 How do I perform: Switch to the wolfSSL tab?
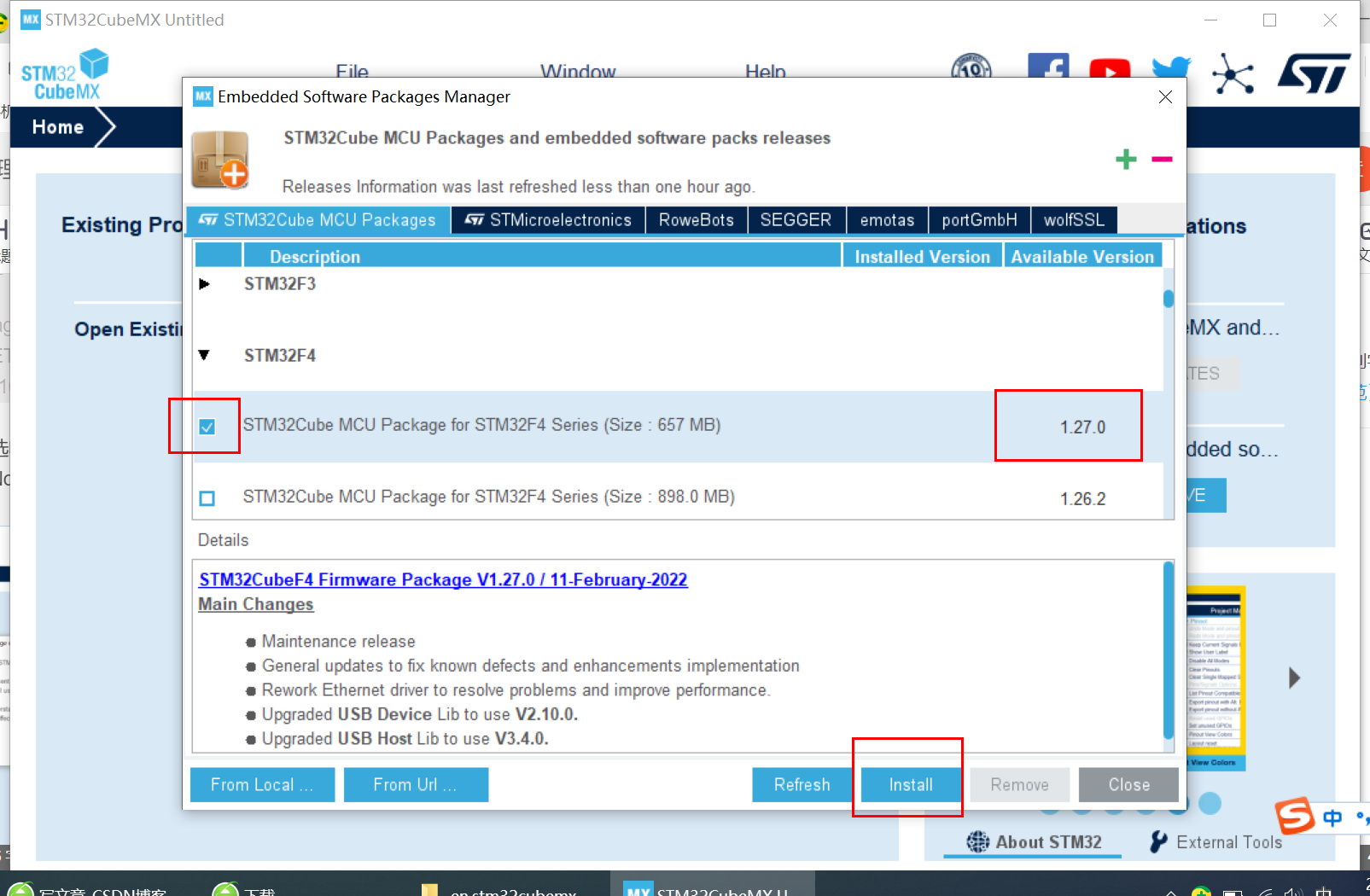click(1074, 220)
